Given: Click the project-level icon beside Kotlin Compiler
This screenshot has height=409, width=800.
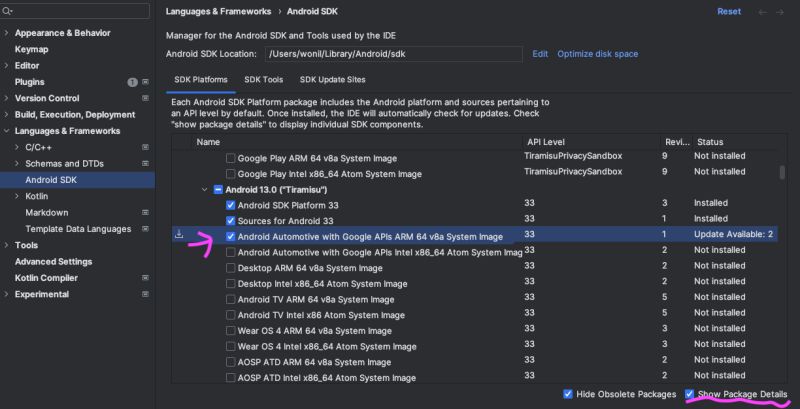Looking at the screenshot, I should pos(145,278).
